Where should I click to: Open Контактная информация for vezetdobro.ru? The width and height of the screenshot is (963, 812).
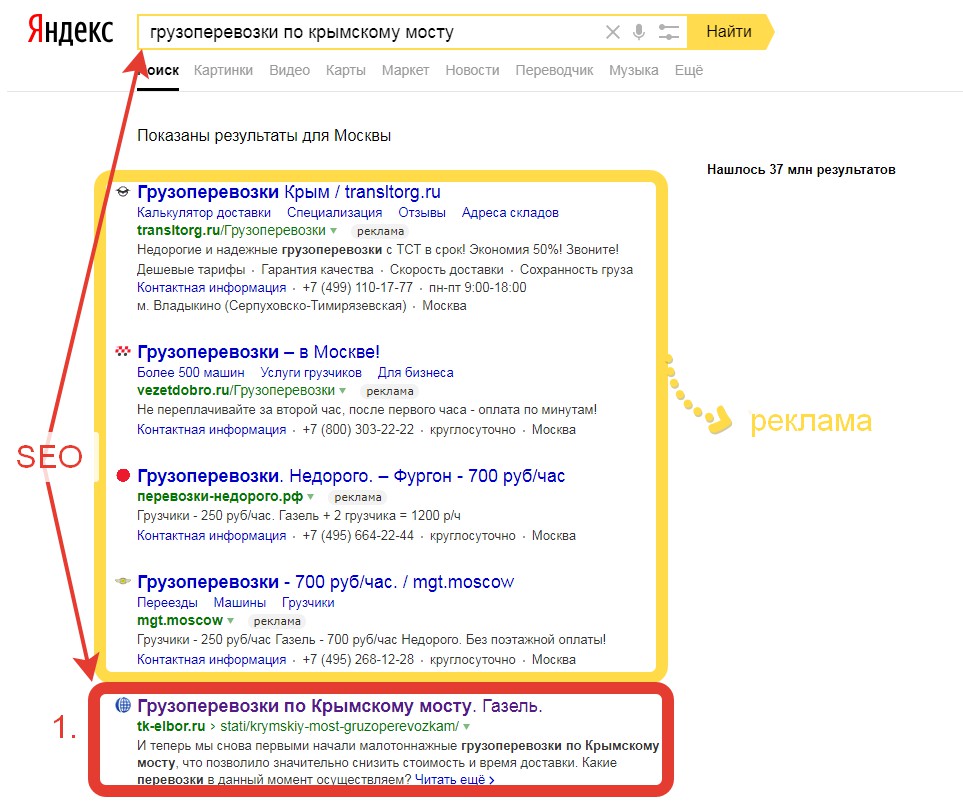211,429
